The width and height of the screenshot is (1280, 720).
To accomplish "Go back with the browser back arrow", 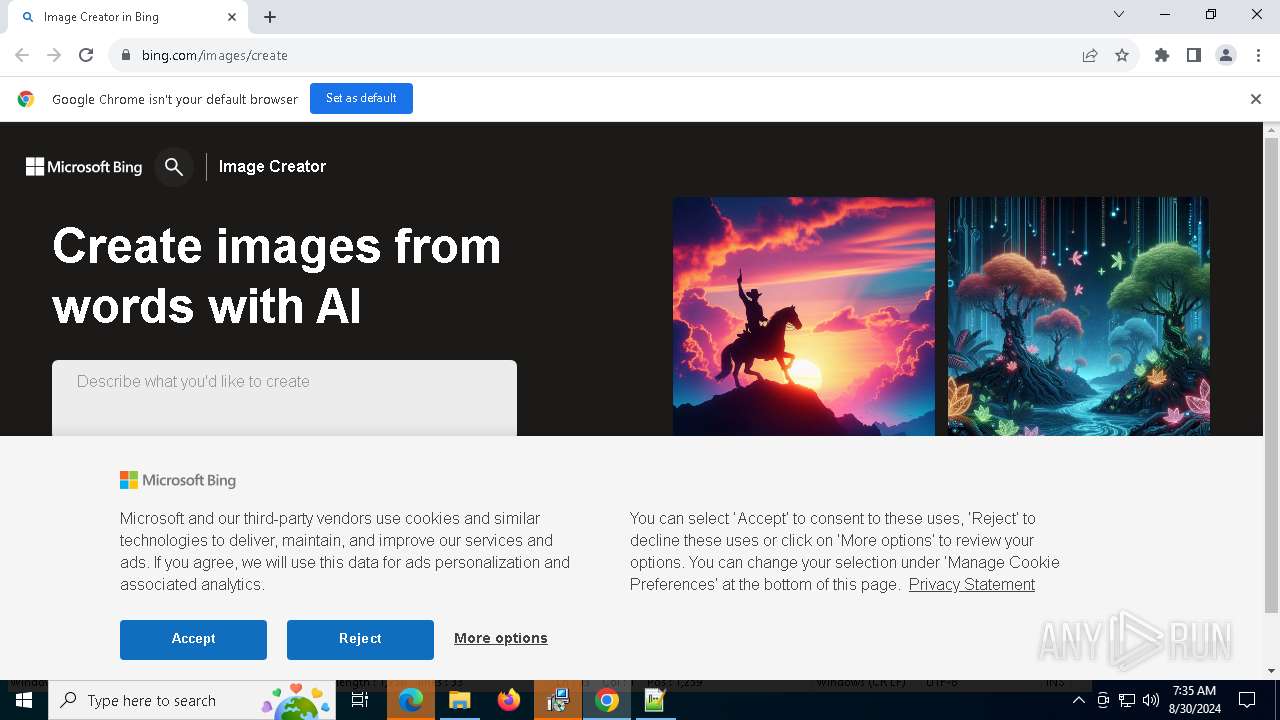I will click(x=22, y=55).
